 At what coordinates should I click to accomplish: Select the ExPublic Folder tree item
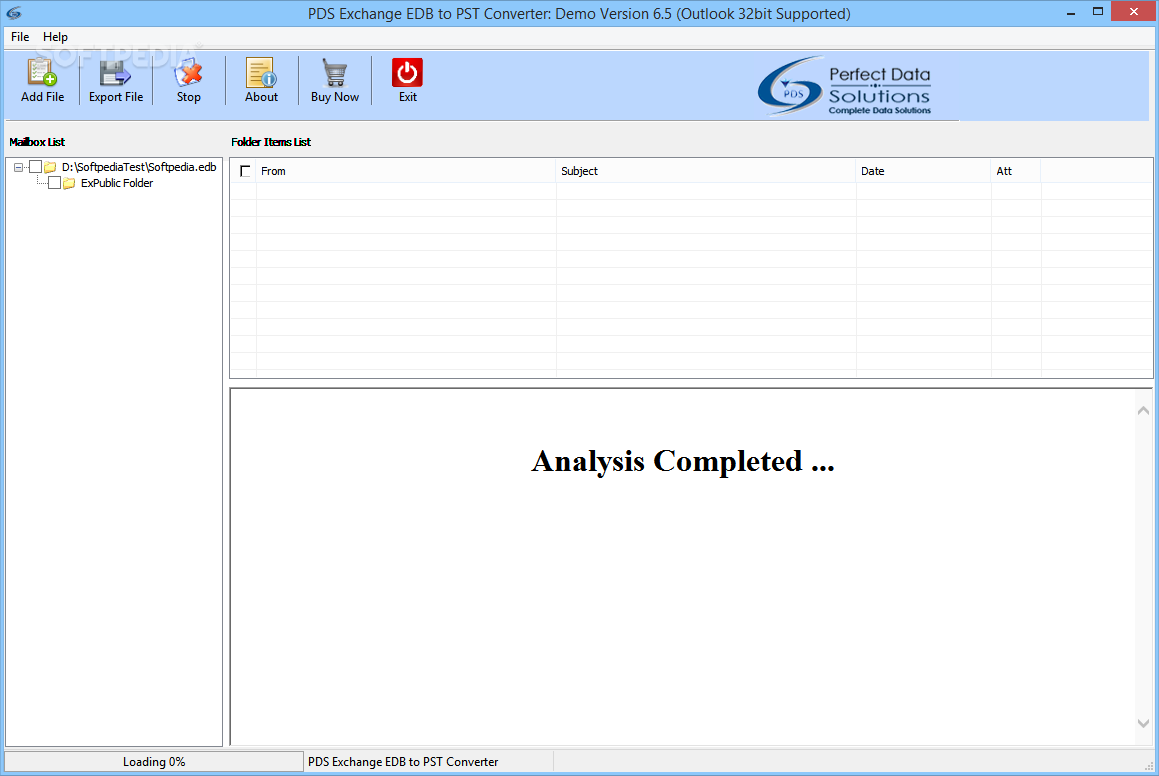[117, 183]
